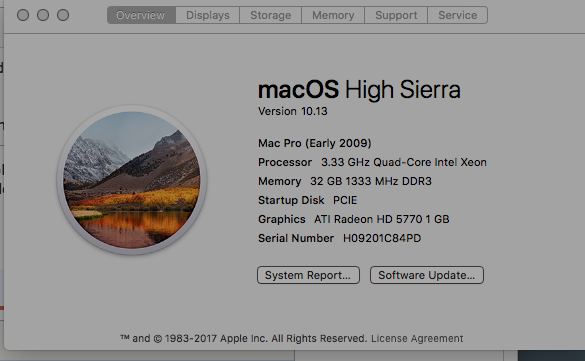Click the processor value 3.33 GHz Quad-Core
Screen dimensions: 585x361
tap(404, 162)
